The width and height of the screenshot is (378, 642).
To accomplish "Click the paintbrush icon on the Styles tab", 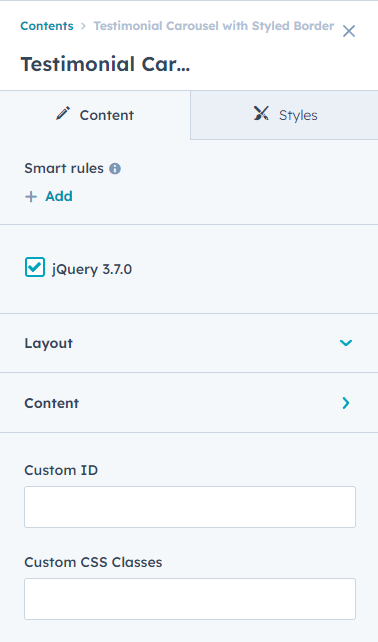I will pos(261,113).
